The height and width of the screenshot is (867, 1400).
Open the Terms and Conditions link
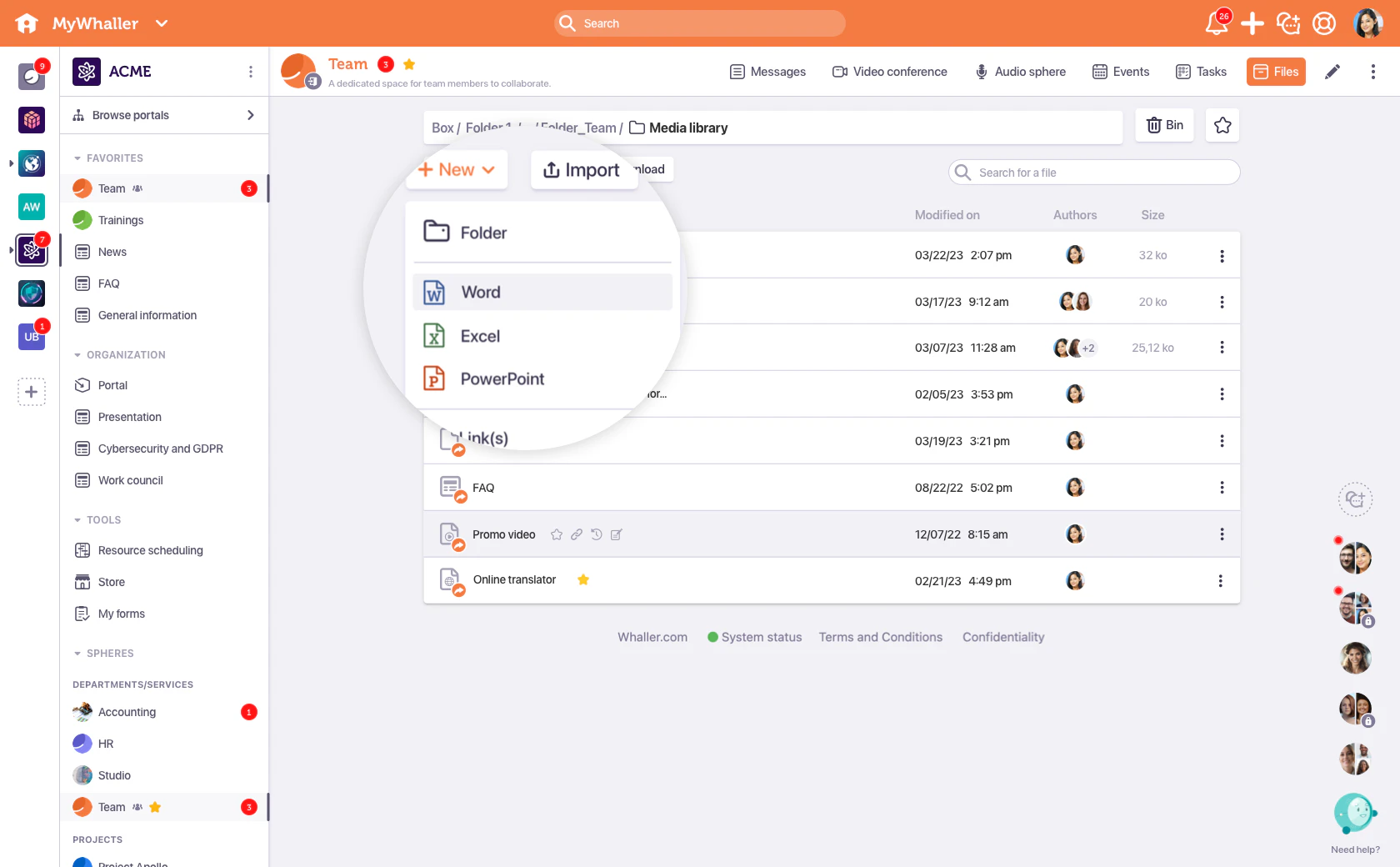click(x=880, y=637)
